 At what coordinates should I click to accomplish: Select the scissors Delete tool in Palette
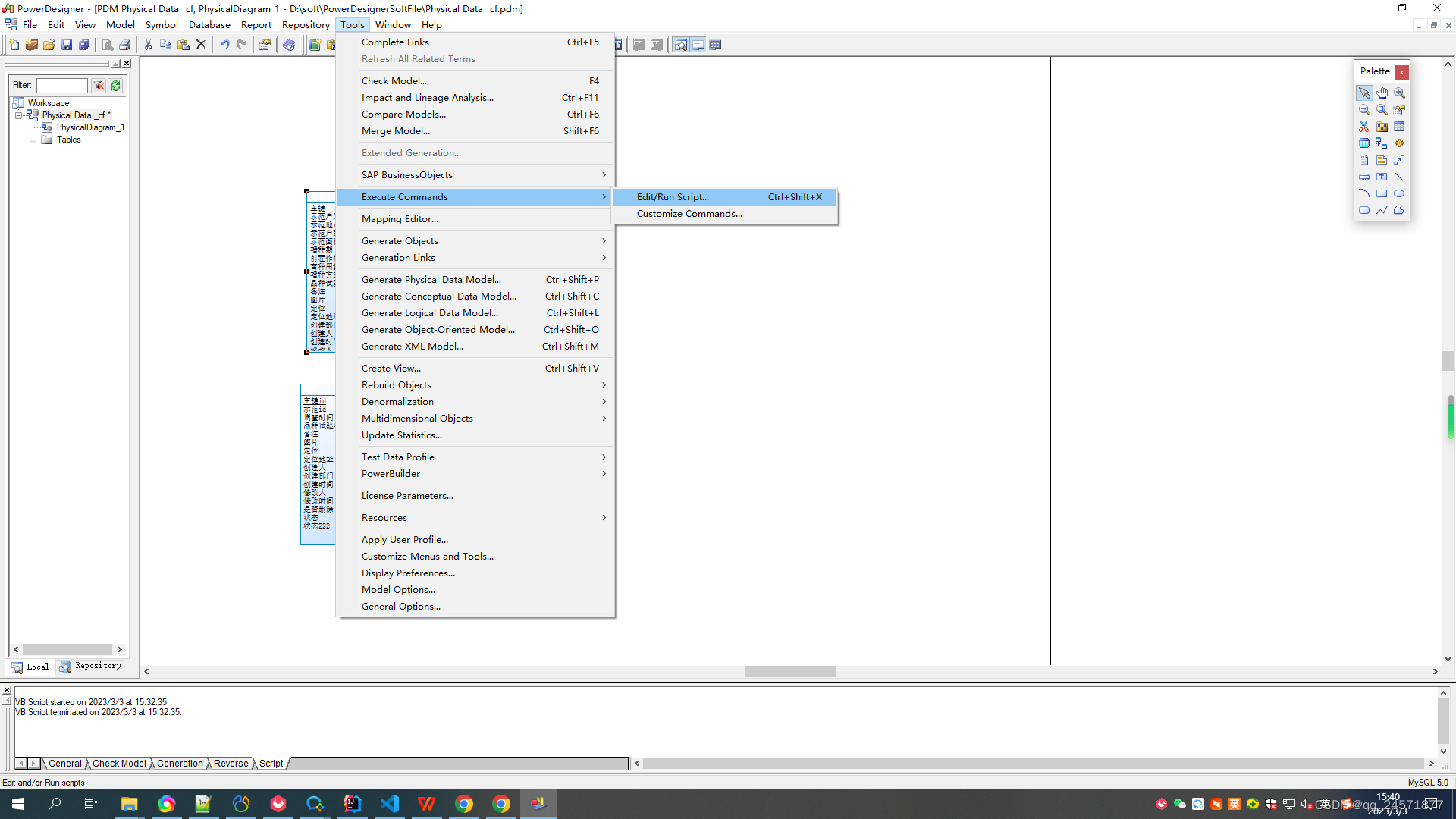(x=1364, y=127)
